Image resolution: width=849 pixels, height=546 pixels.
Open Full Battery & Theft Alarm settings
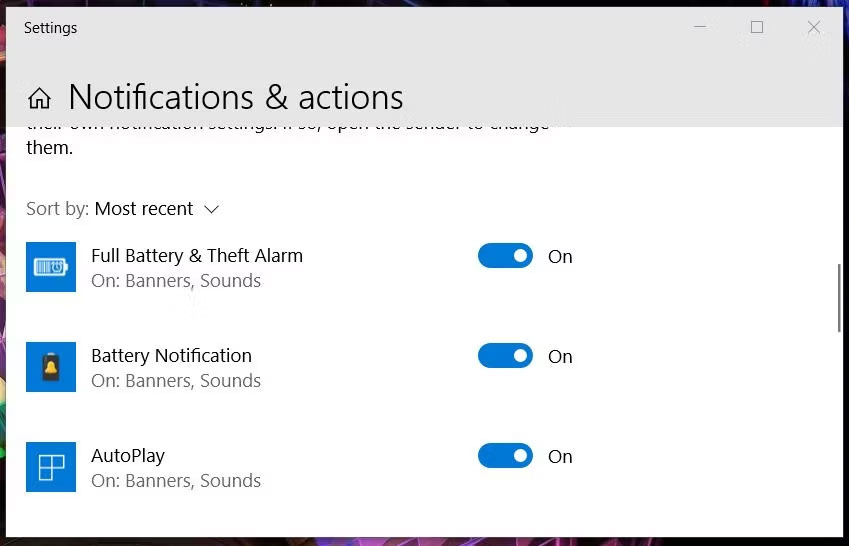pyautogui.click(x=197, y=256)
